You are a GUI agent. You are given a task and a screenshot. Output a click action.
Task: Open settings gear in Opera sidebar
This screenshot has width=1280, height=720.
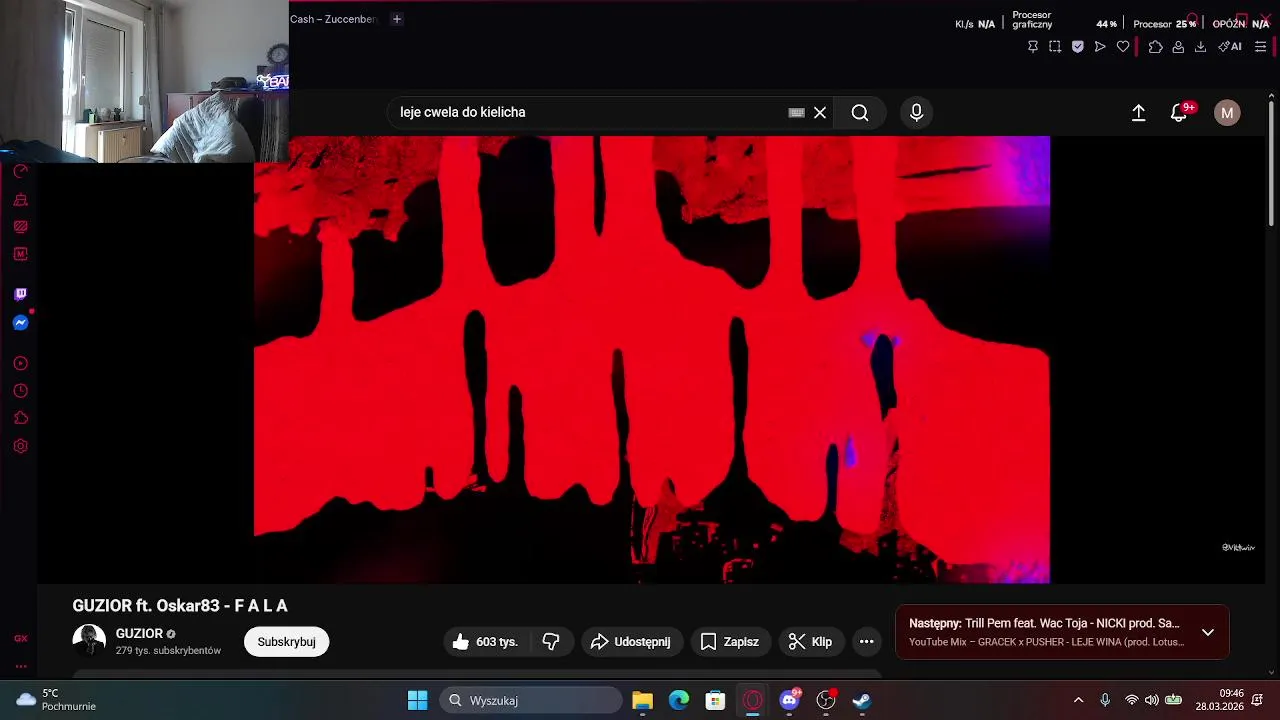click(x=20, y=446)
